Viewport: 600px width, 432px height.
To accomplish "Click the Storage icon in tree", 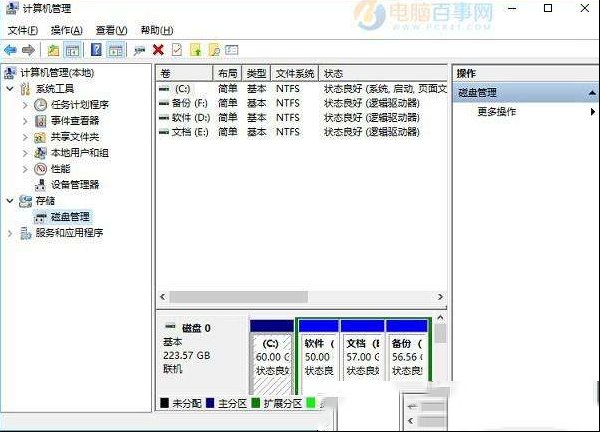I will [25, 201].
